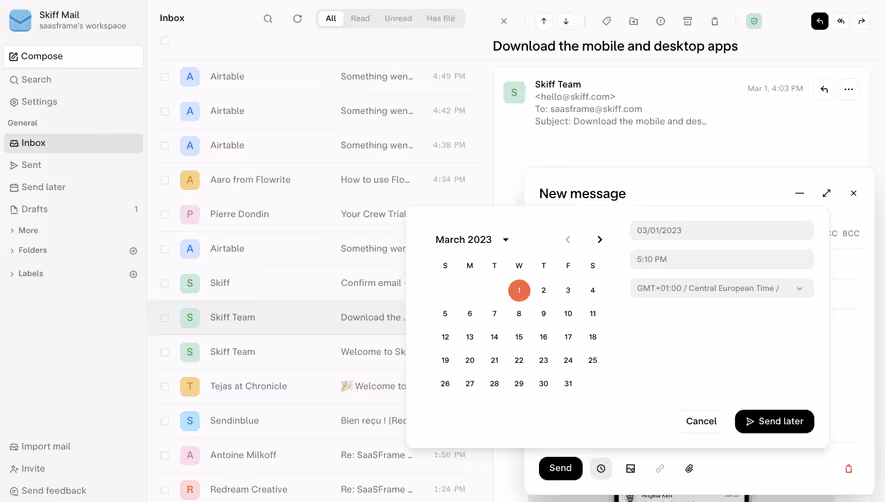Open the March 2023 month dropdown
Screen dimensions: 885x502
click(472, 240)
